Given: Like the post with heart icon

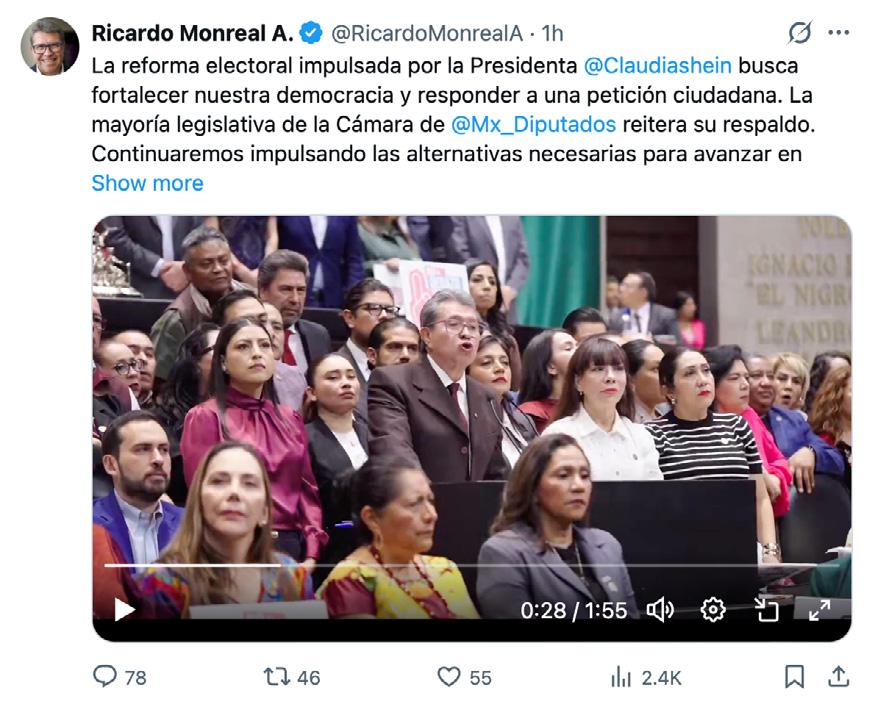Looking at the screenshot, I should 449,677.
